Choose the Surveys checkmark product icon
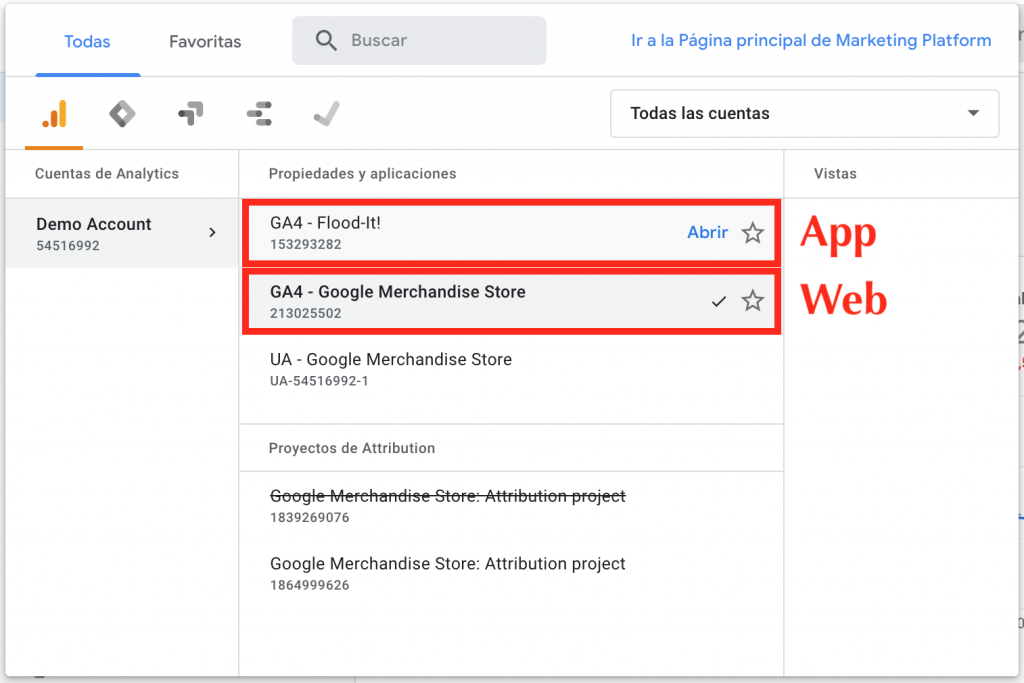This screenshot has width=1024, height=683. click(x=327, y=114)
